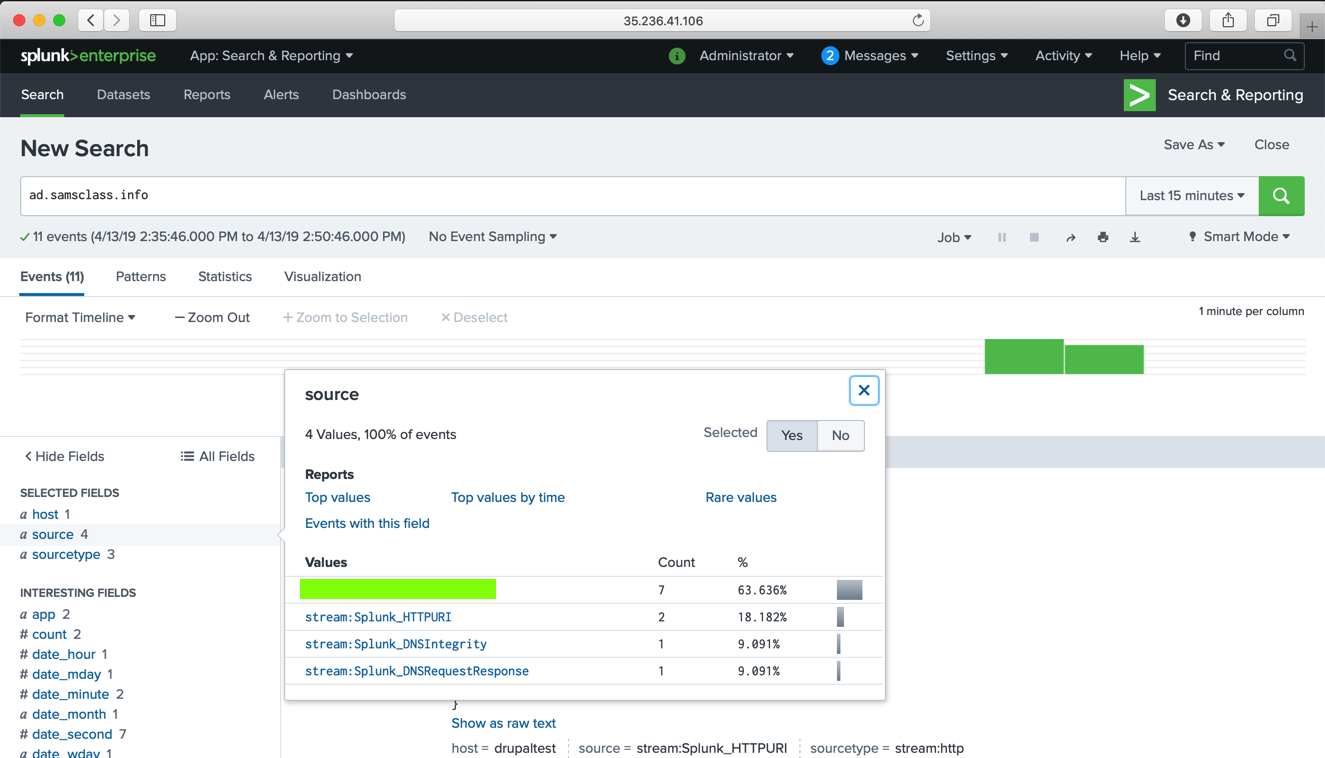The width and height of the screenshot is (1325, 758).
Task: Open the Top values report
Action: [x=338, y=498]
